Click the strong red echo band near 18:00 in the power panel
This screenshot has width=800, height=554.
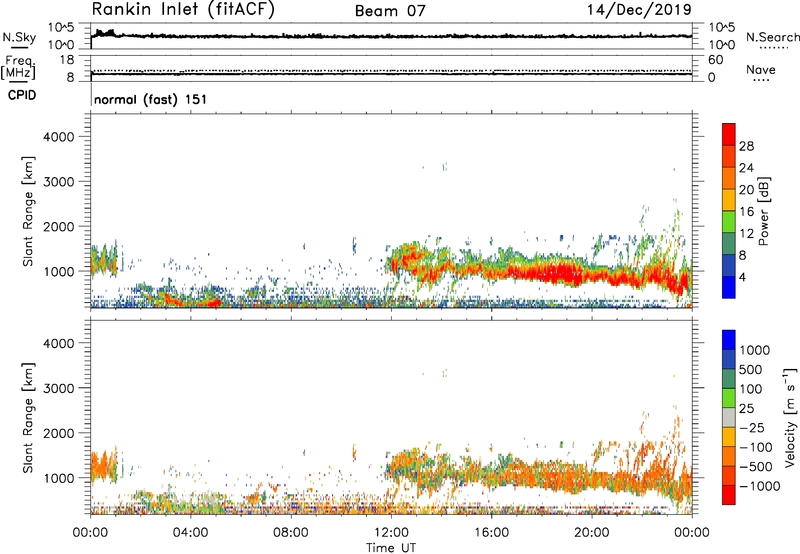click(546, 273)
